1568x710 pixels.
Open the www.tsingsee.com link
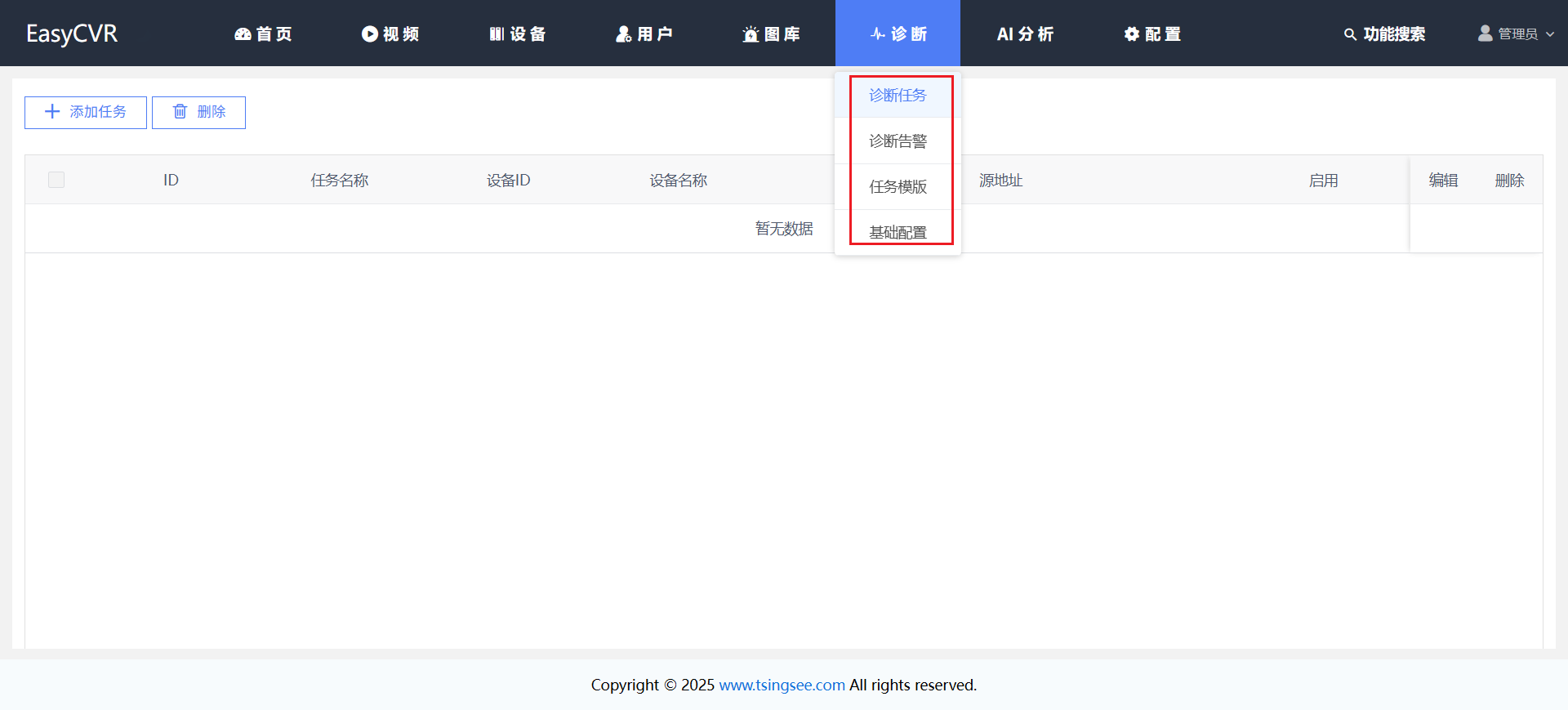pyautogui.click(x=782, y=685)
